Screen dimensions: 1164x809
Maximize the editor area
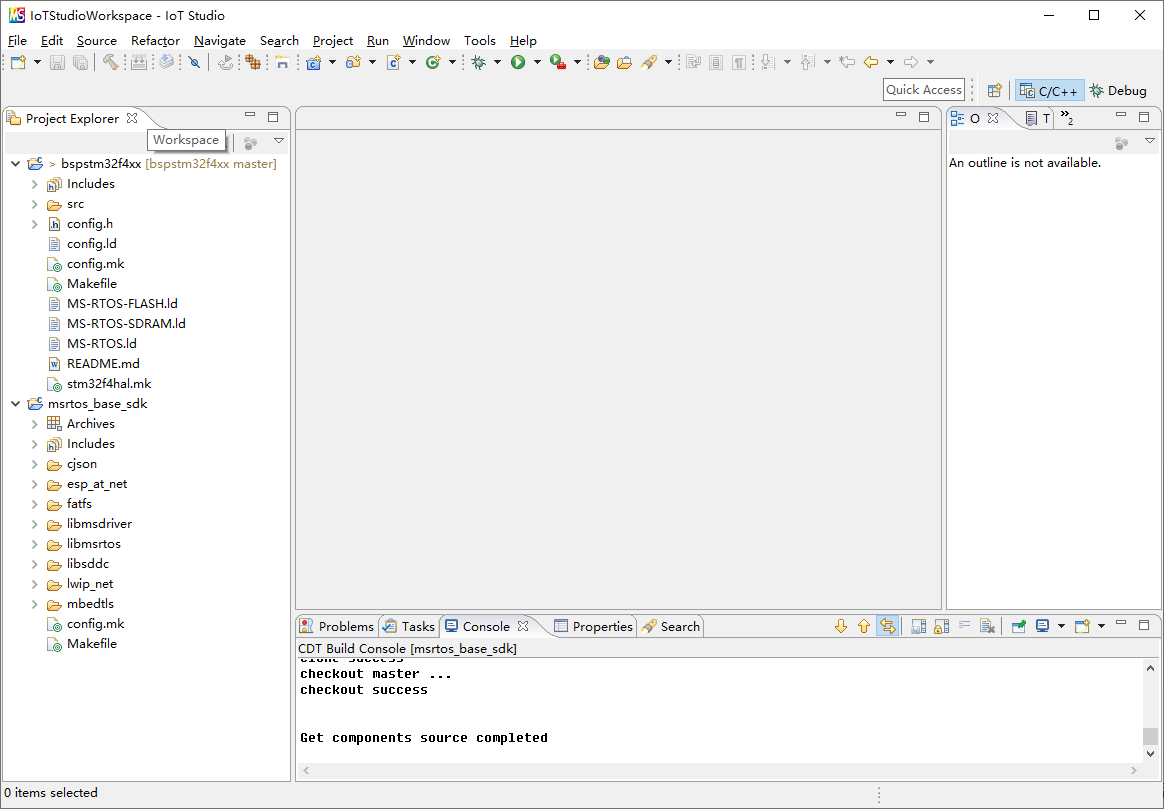click(924, 117)
